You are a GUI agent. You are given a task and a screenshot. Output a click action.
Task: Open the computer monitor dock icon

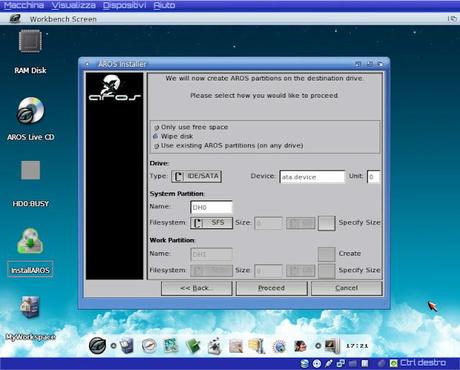tap(332, 346)
